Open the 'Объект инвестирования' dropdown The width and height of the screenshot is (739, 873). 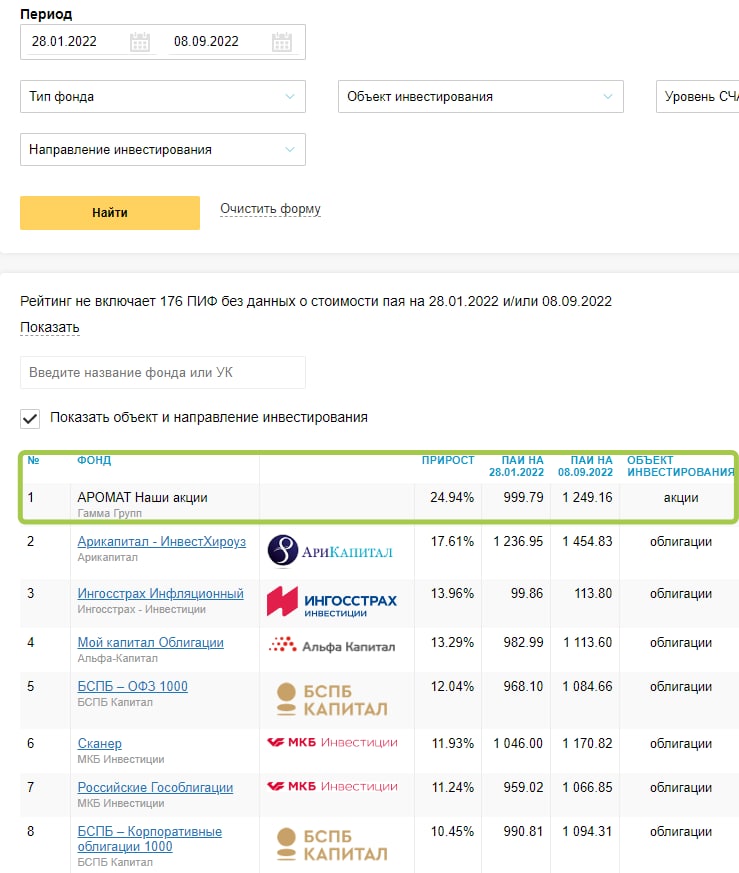[480, 97]
